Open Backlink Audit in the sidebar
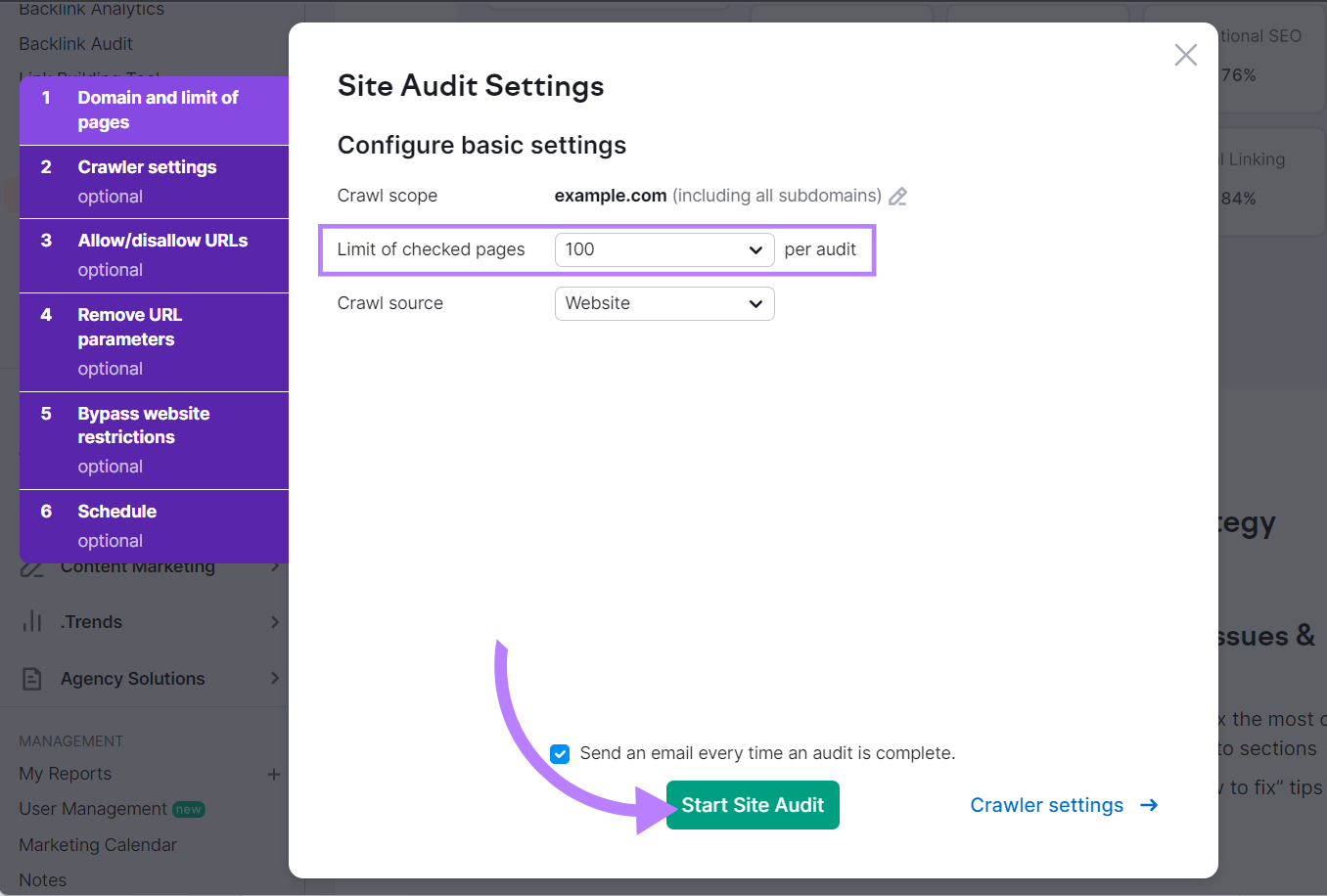Image resolution: width=1327 pixels, height=896 pixels. [75, 44]
